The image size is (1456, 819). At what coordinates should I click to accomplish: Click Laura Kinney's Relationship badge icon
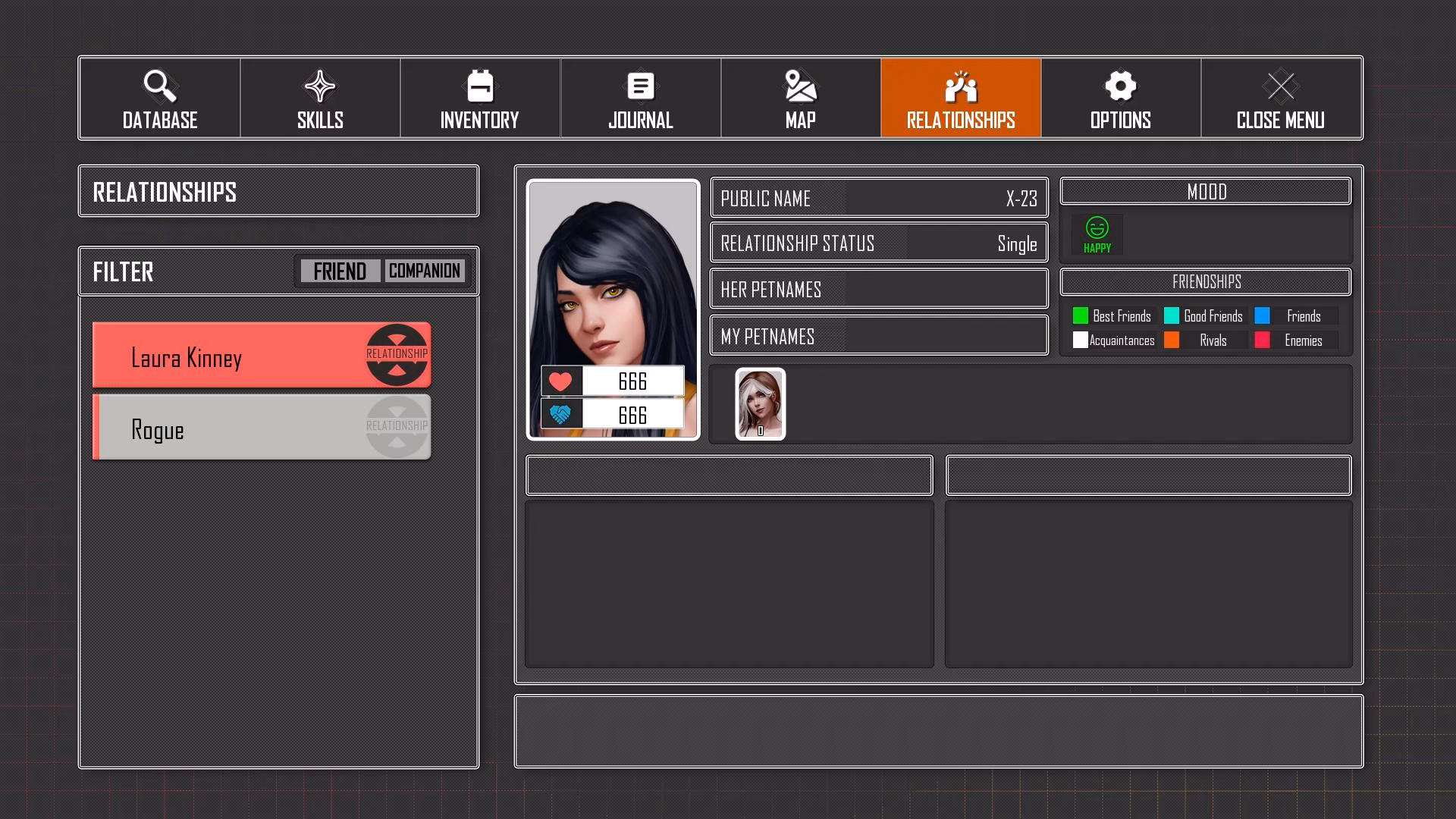(397, 354)
